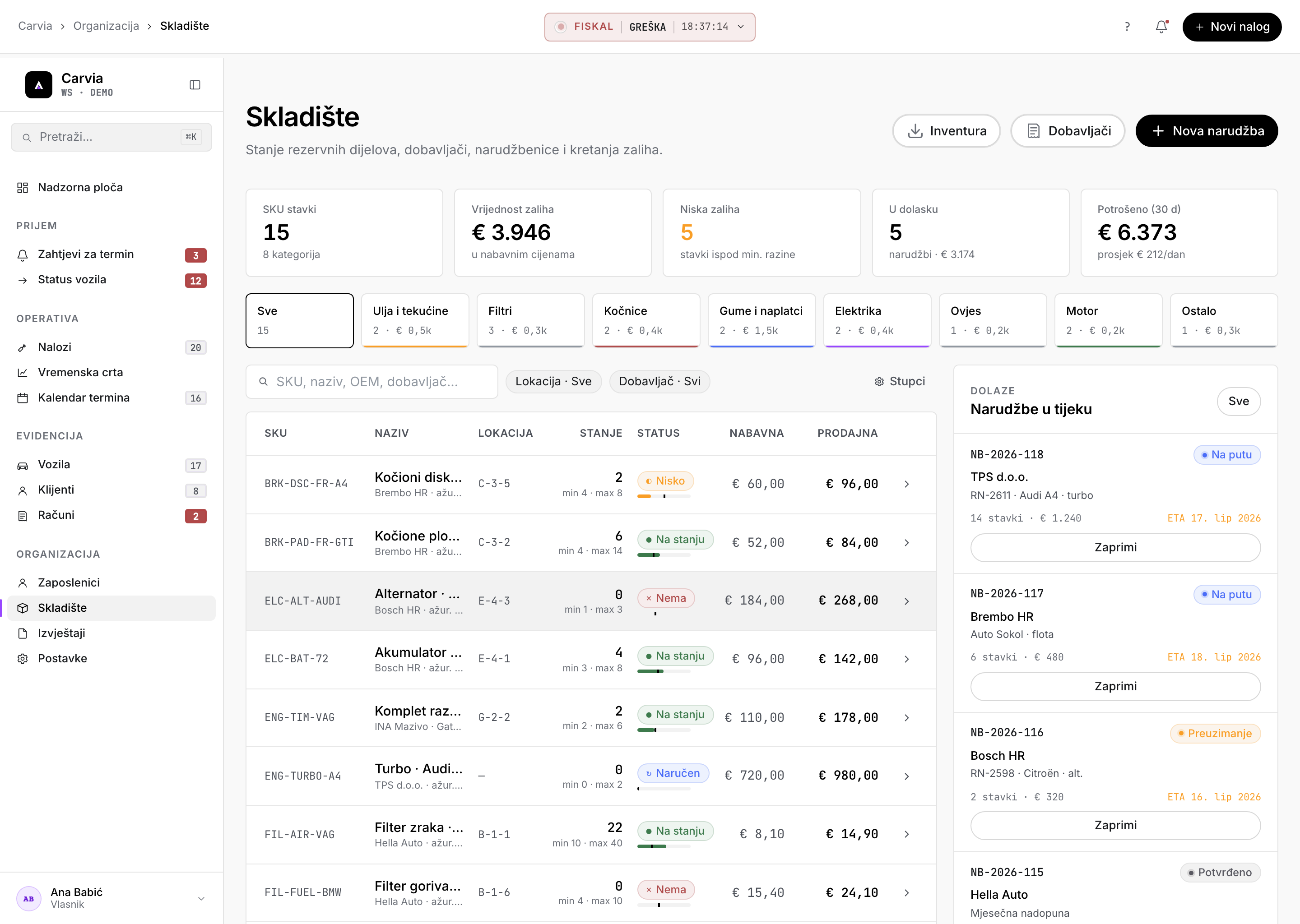Click the magnifier icon in the SKU search field
The width and height of the screenshot is (1300, 924).
coord(264,382)
